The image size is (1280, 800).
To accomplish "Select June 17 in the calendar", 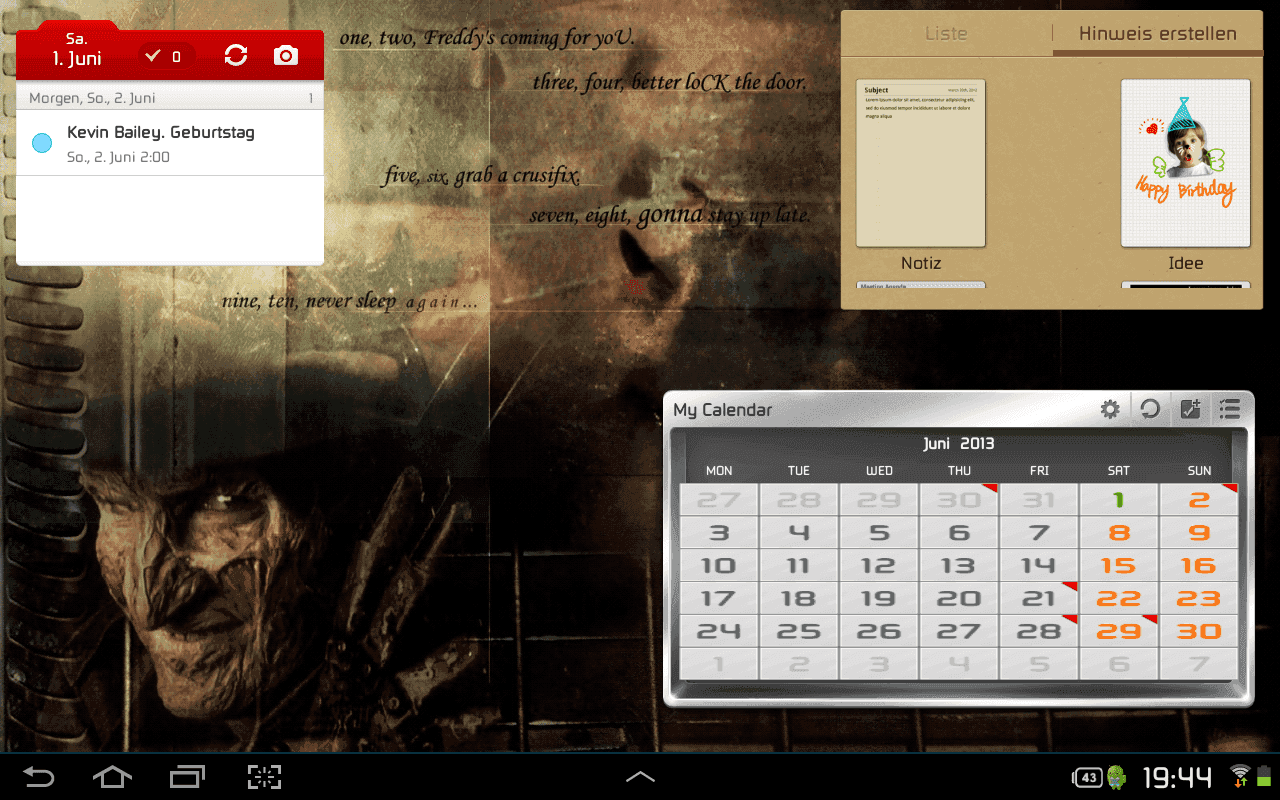I will click(719, 599).
